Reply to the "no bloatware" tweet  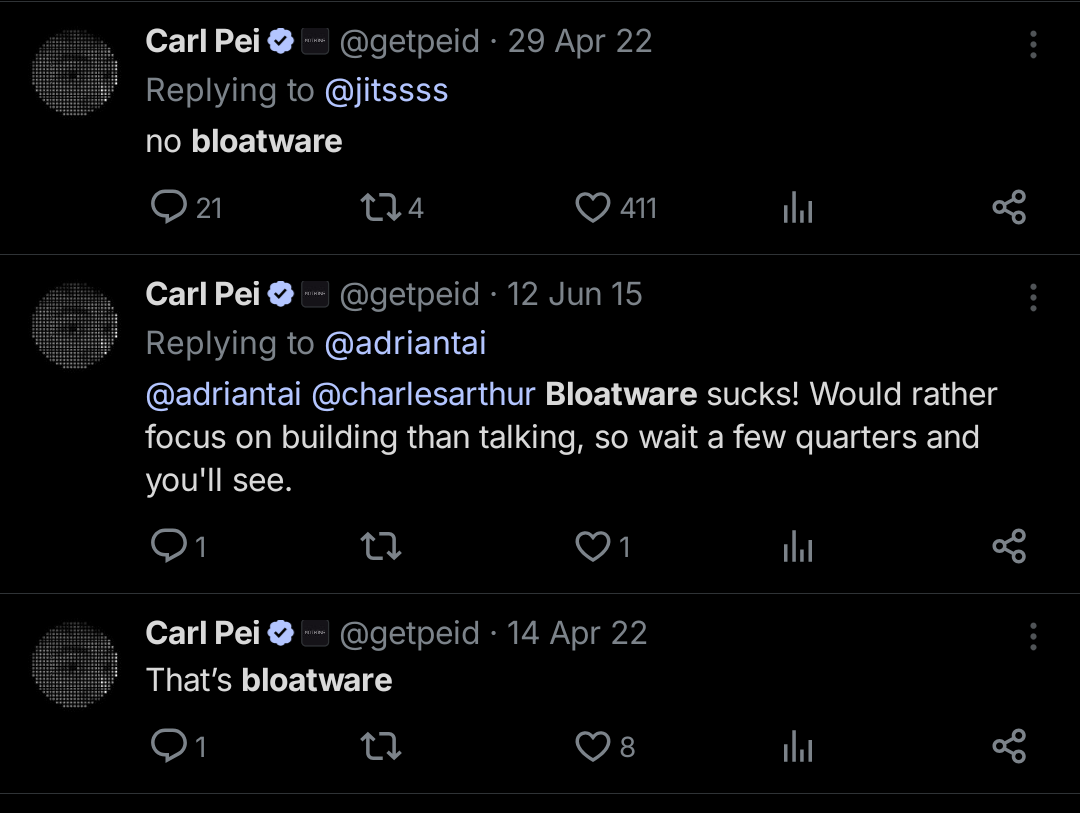tap(169, 207)
